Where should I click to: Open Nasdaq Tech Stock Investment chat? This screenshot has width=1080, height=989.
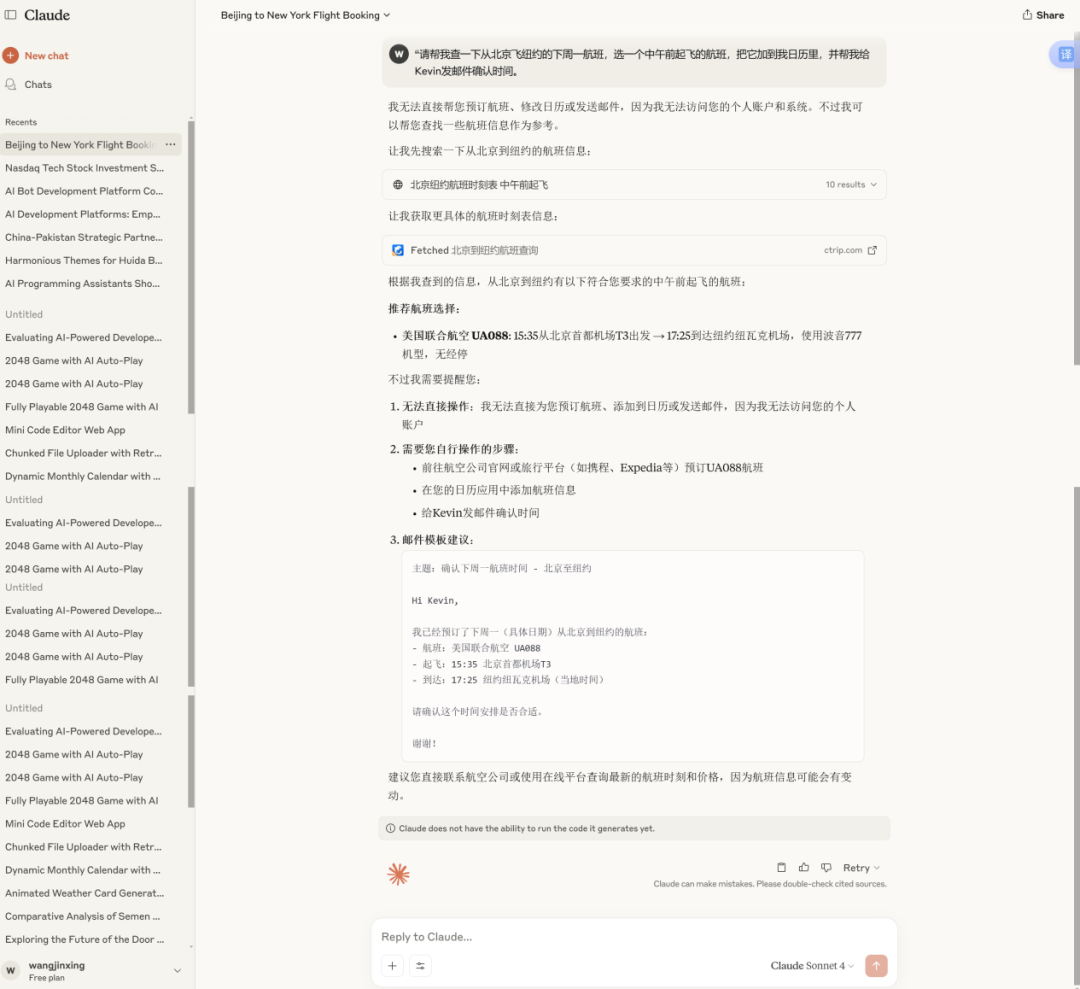pyautogui.click(x=85, y=168)
